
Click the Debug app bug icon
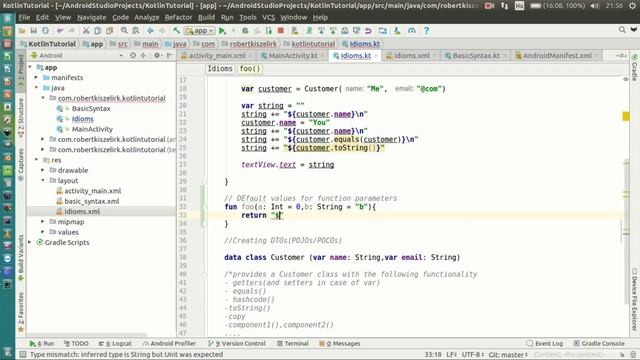[245, 31]
